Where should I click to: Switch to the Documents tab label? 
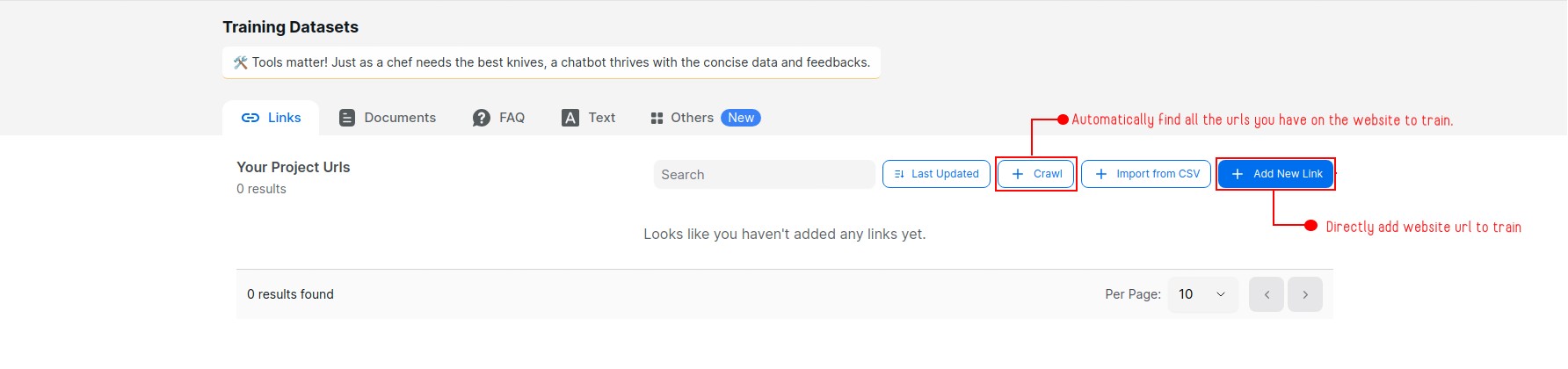(400, 118)
